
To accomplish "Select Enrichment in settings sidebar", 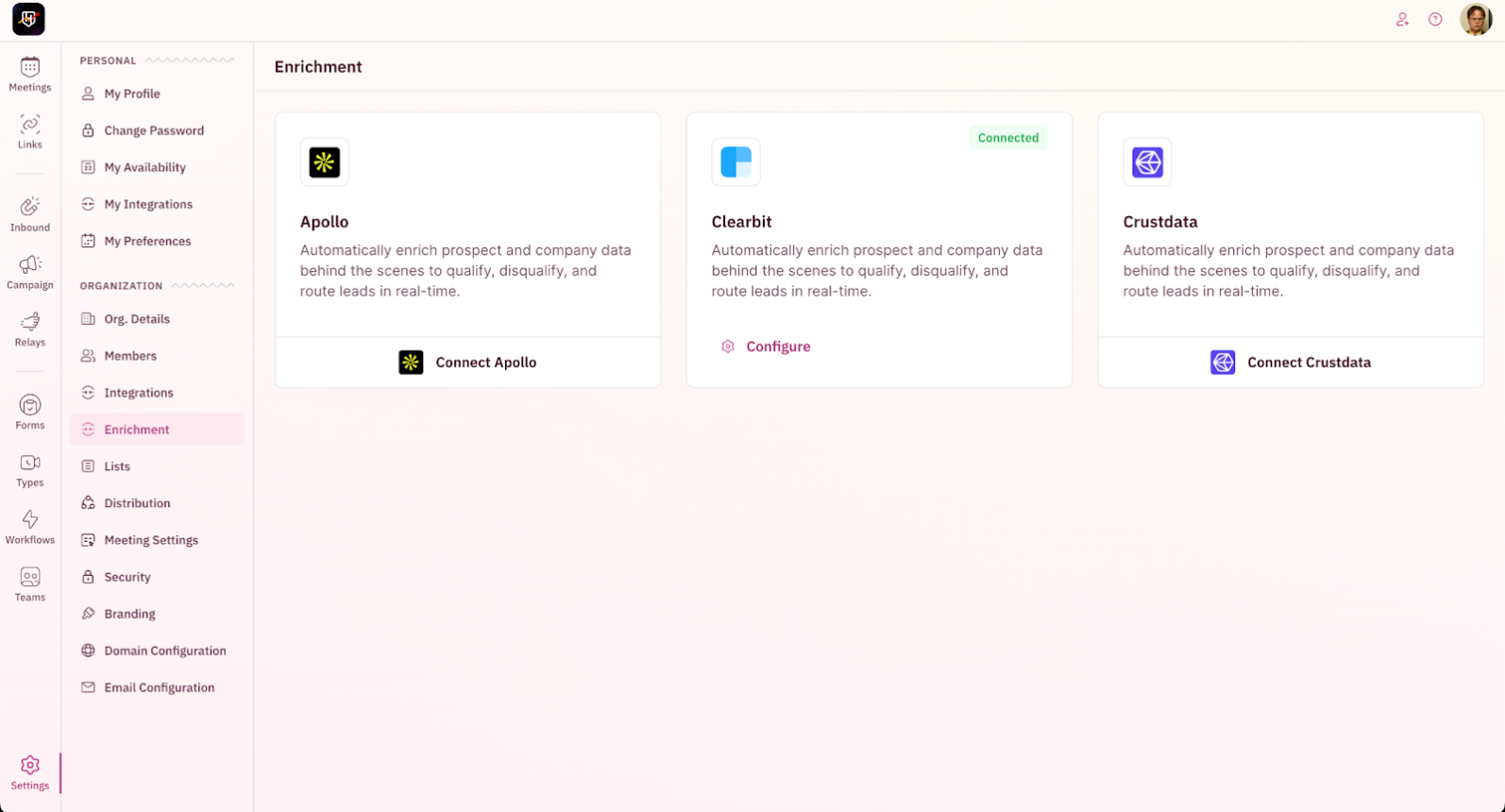I will 157,430.
